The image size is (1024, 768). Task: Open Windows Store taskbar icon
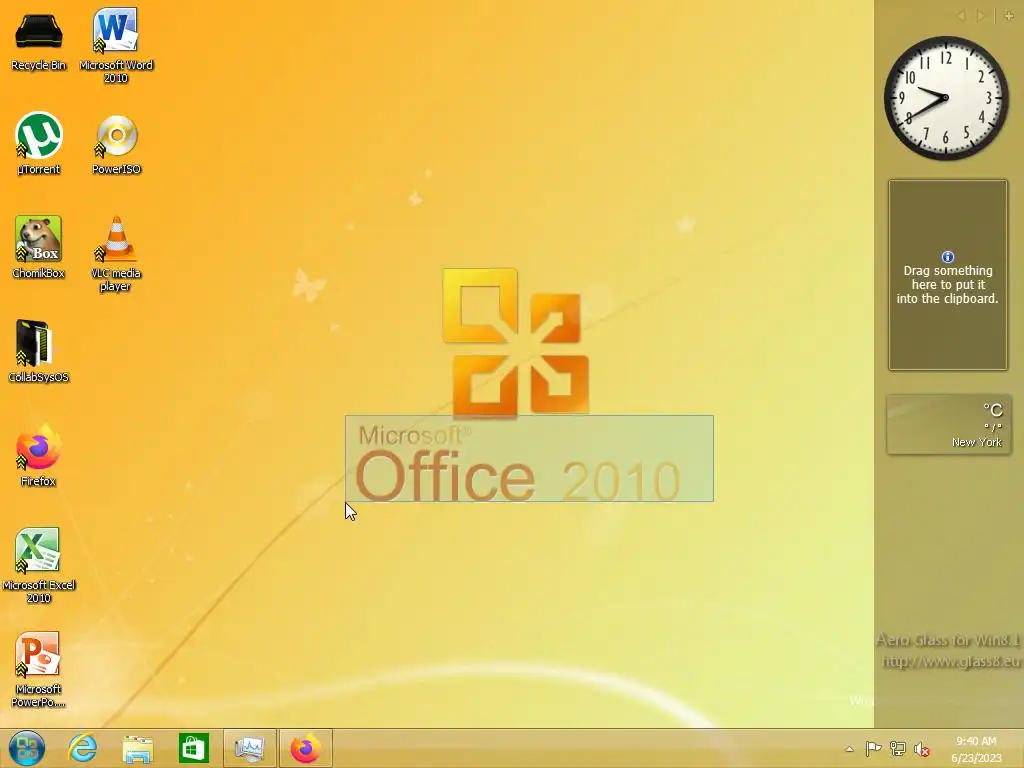(x=193, y=748)
